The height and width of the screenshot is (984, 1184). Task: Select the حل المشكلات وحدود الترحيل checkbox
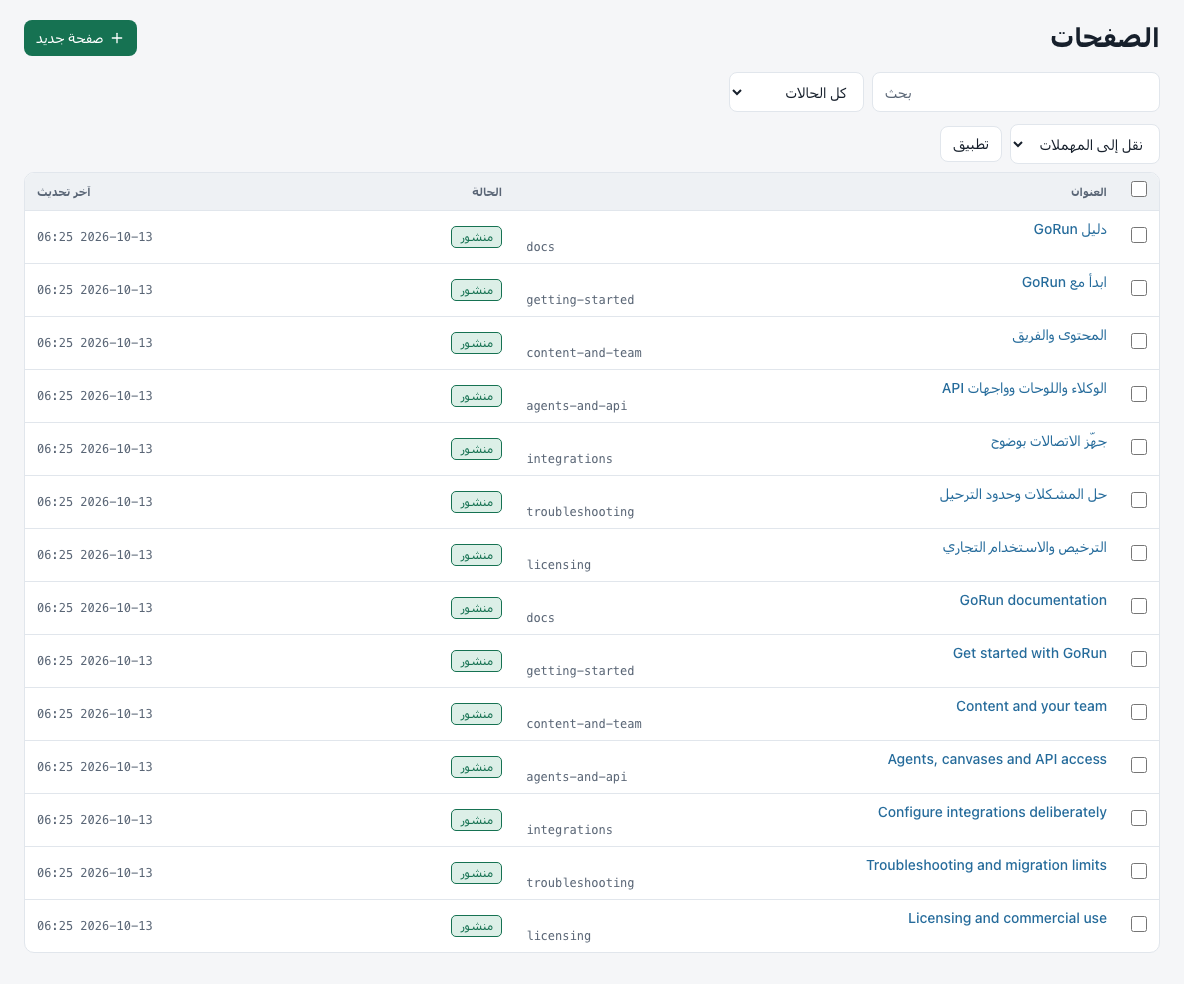(1139, 500)
